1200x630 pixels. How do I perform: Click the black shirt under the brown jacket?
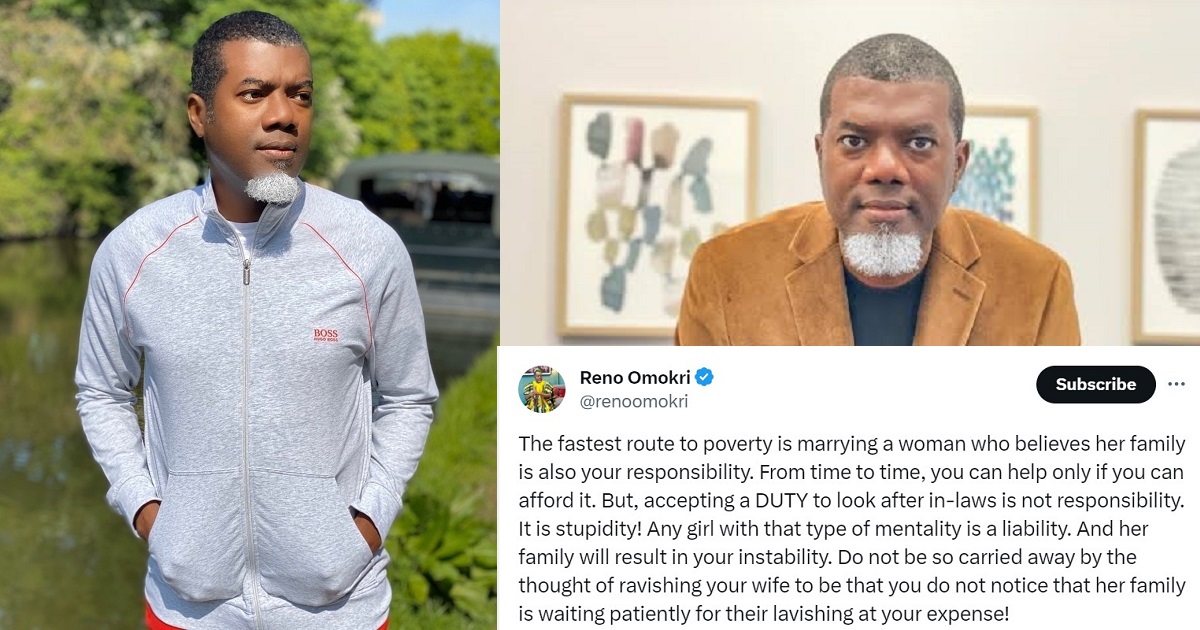[x=884, y=308]
